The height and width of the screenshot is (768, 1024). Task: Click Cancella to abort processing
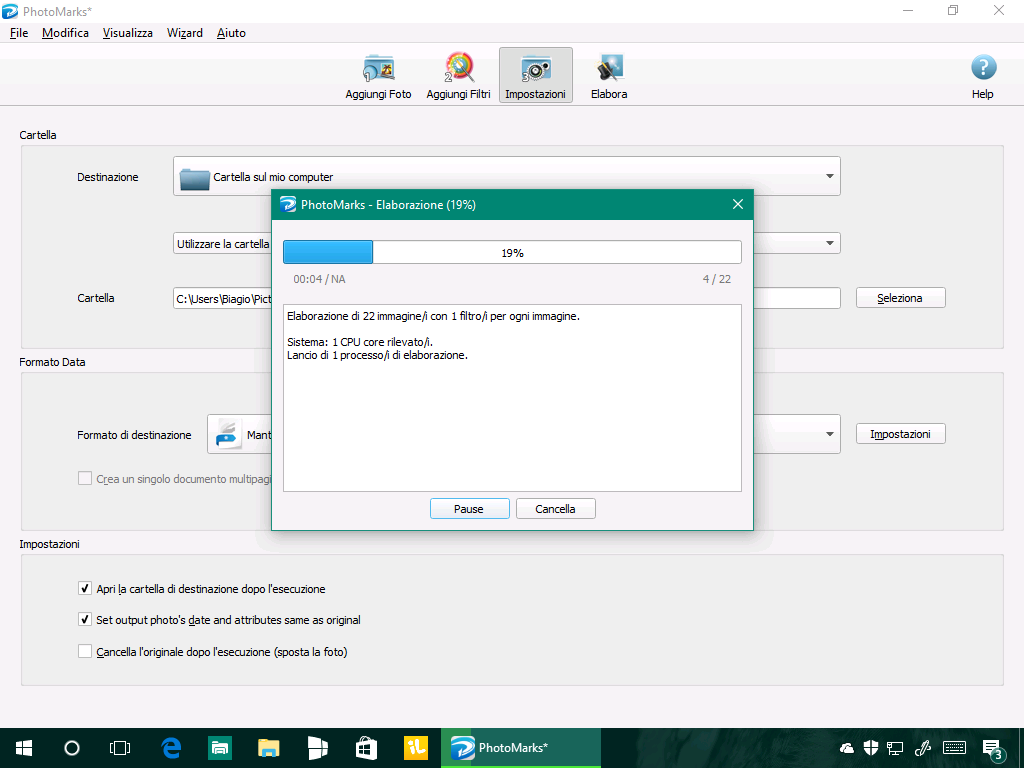tap(556, 509)
